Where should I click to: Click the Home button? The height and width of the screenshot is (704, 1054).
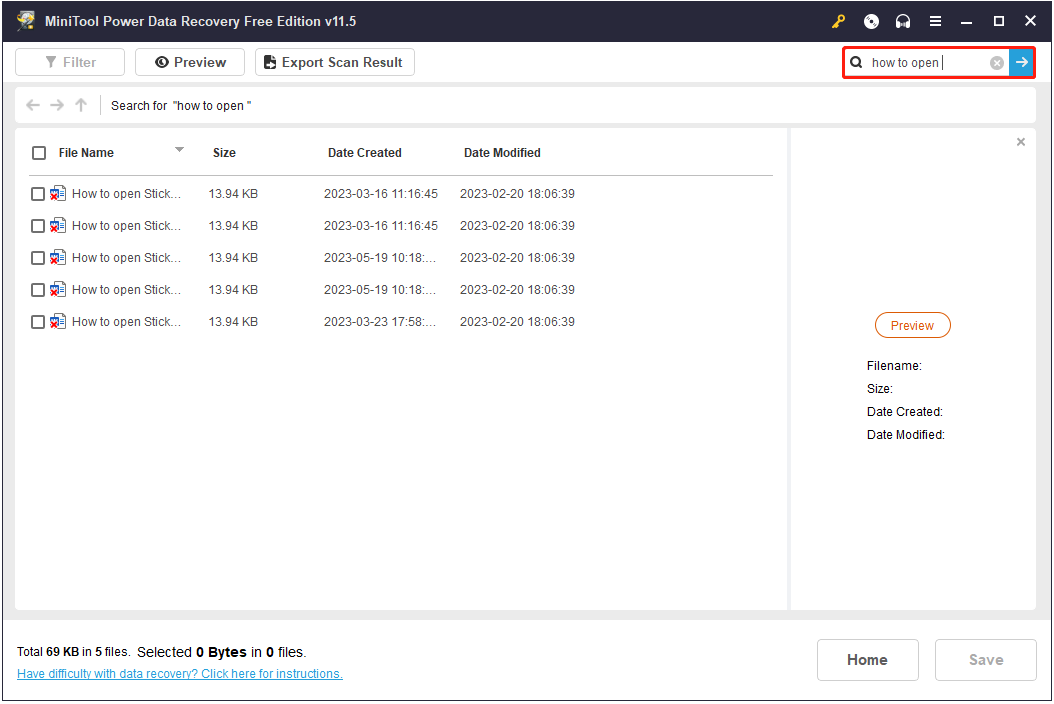point(867,660)
